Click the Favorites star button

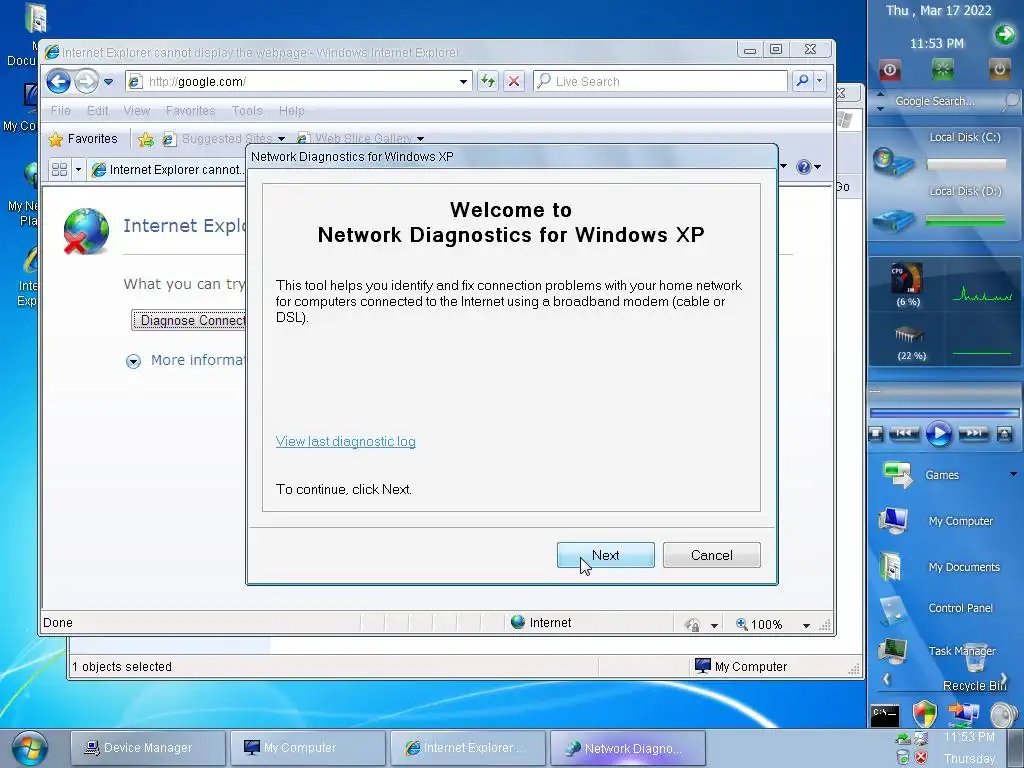click(x=83, y=138)
